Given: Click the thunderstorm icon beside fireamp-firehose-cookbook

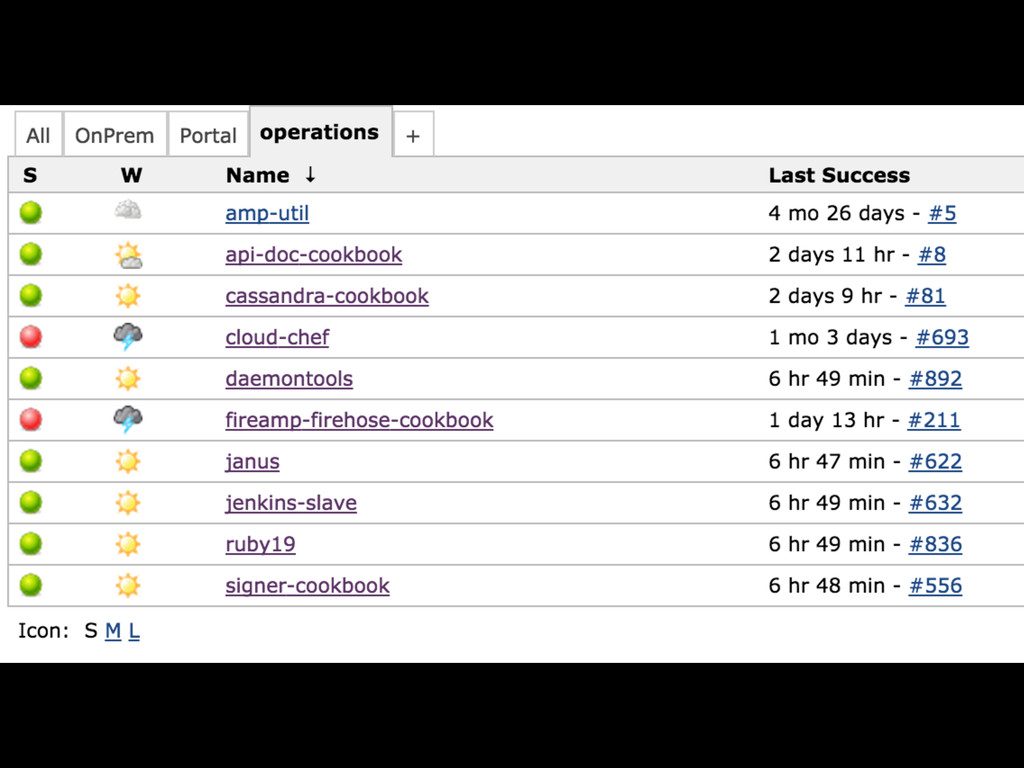Looking at the screenshot, I should pos(128,419).
